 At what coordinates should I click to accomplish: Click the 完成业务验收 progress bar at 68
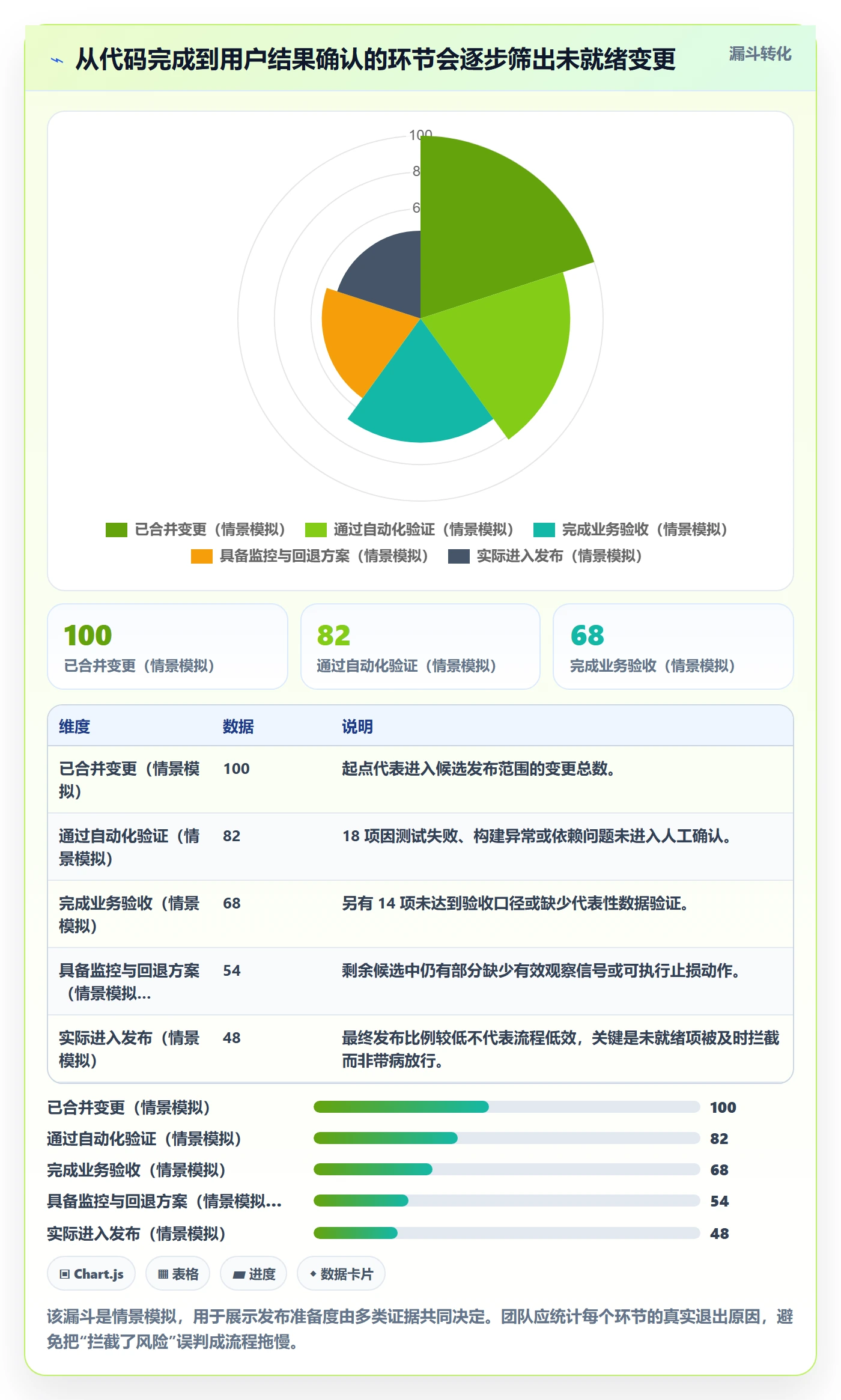tap(506, 1169)
